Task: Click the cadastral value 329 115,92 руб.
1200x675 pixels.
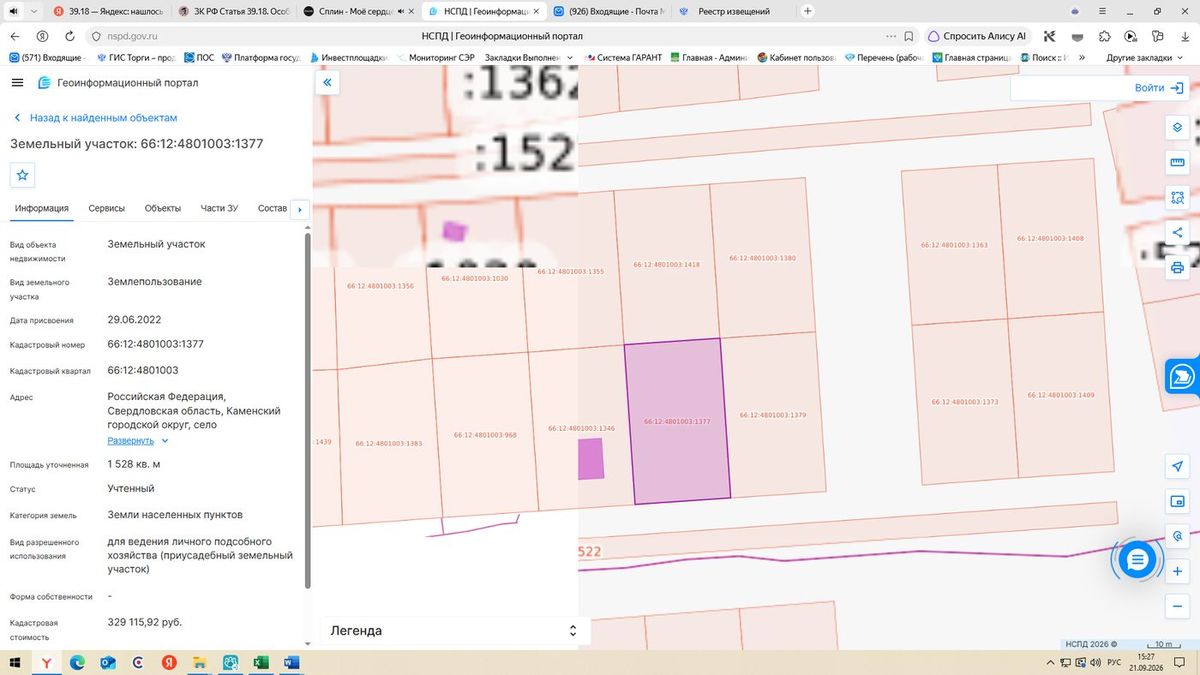Action: tap(145, 622)
